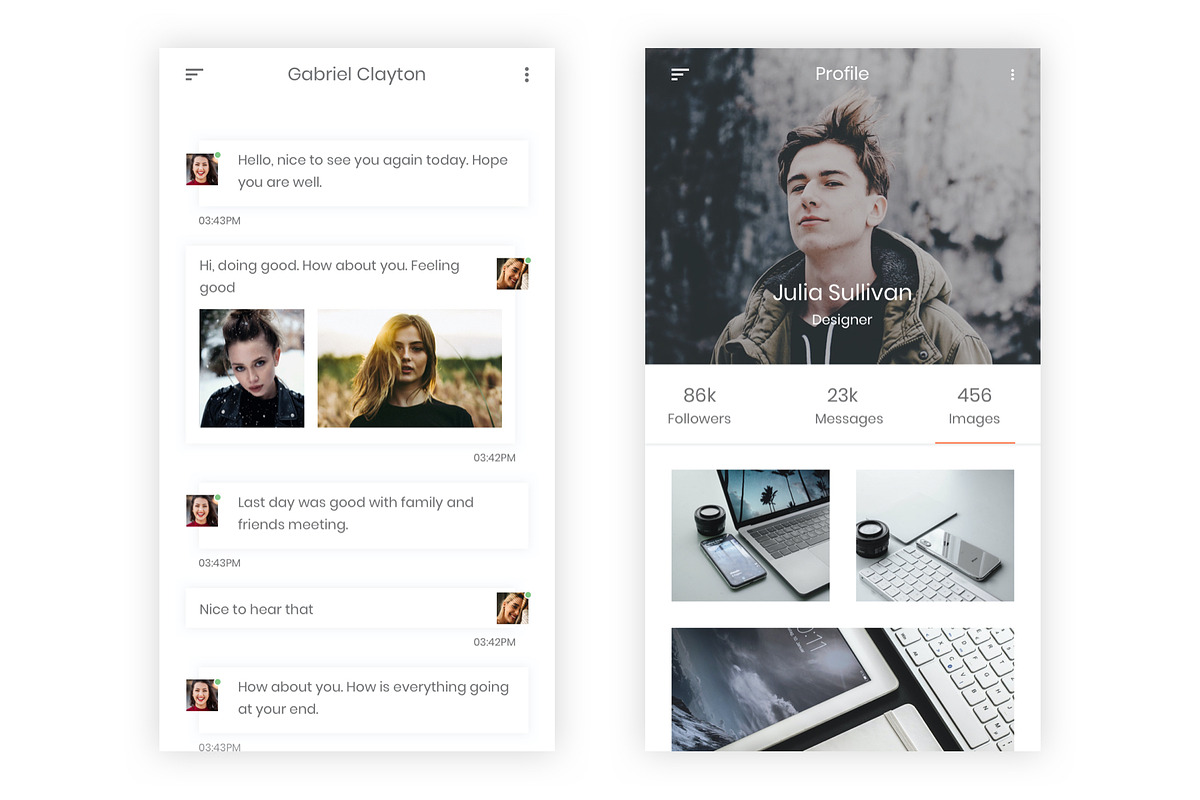
Task: Tap the avatar beside "Hi, doing good" message
Action: point(512,273)
